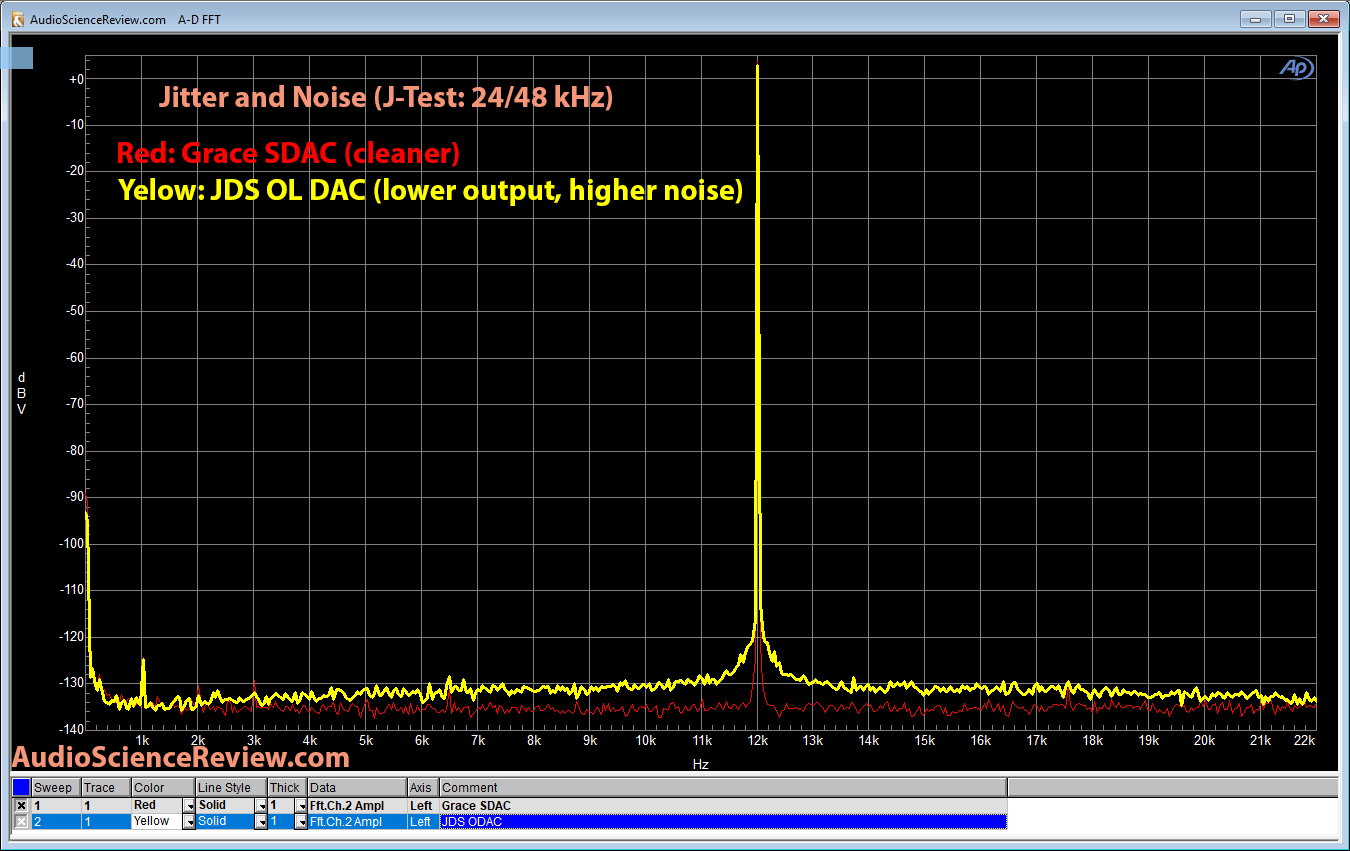The height and width of the screenshot is (851, 1350).
Task: Open Line Style dropdown for JDS ODAC row
Action: 261,821
